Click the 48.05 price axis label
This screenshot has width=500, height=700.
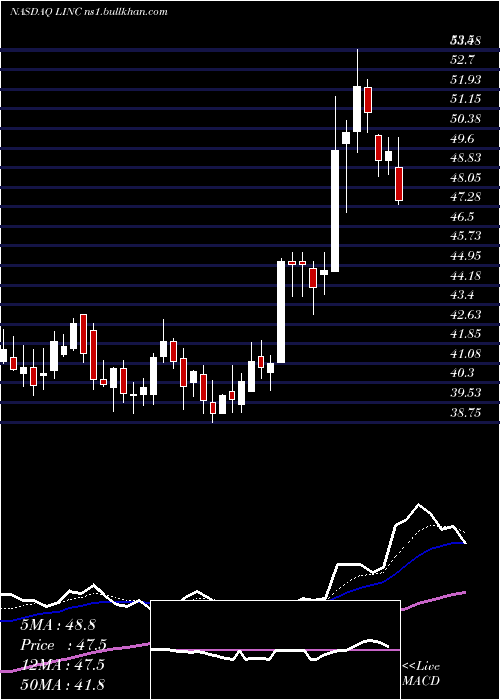click(466, 177)
